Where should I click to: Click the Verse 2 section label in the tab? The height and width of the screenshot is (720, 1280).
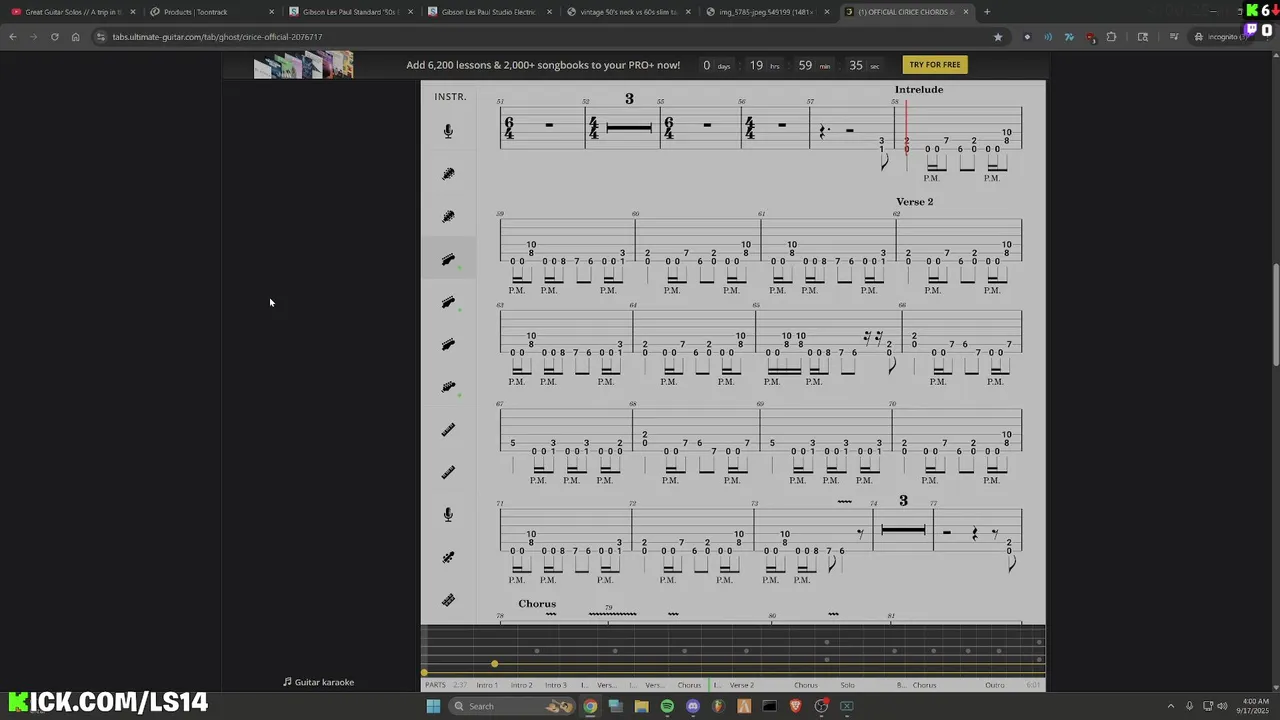click(914, 202)
